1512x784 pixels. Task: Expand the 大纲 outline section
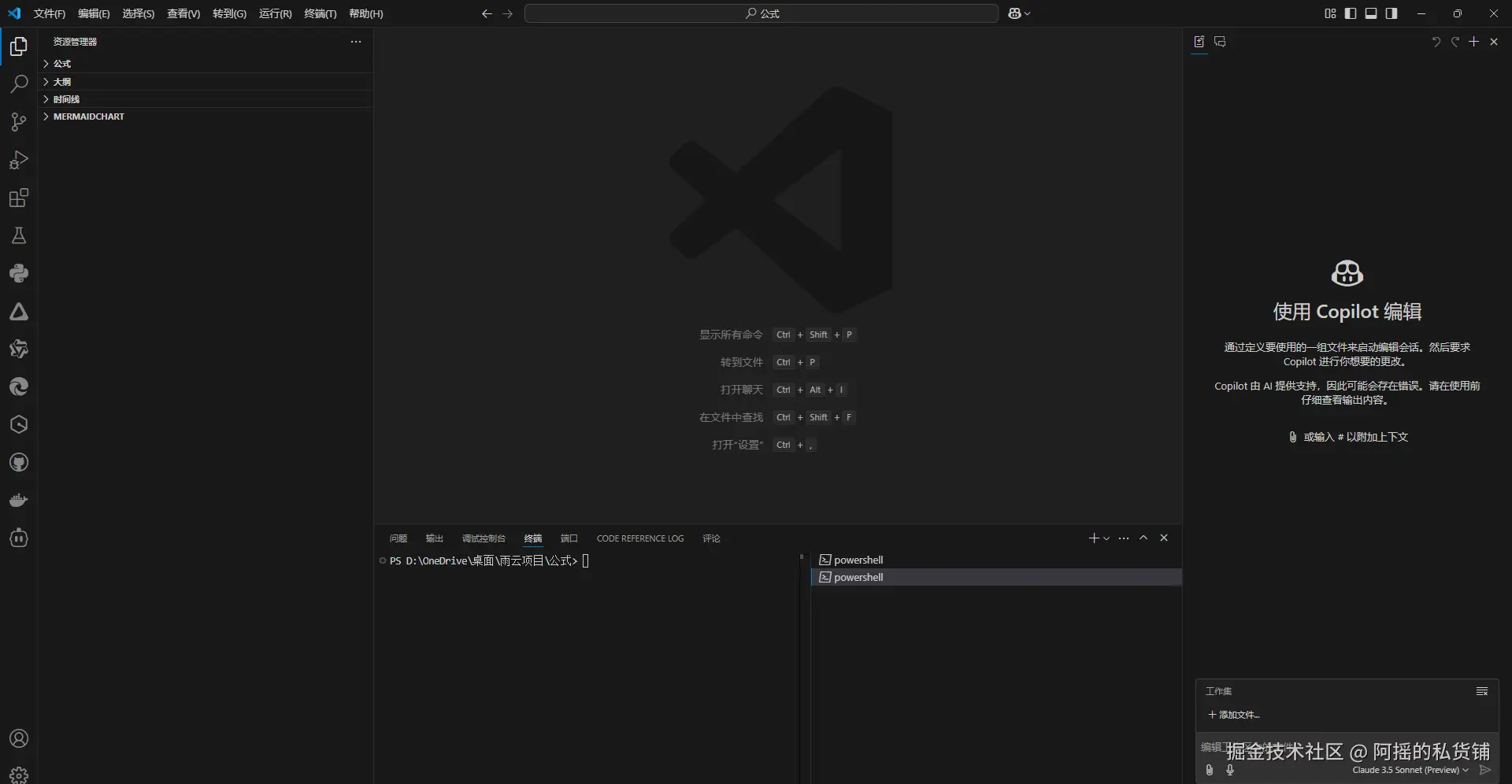[206, 82]
